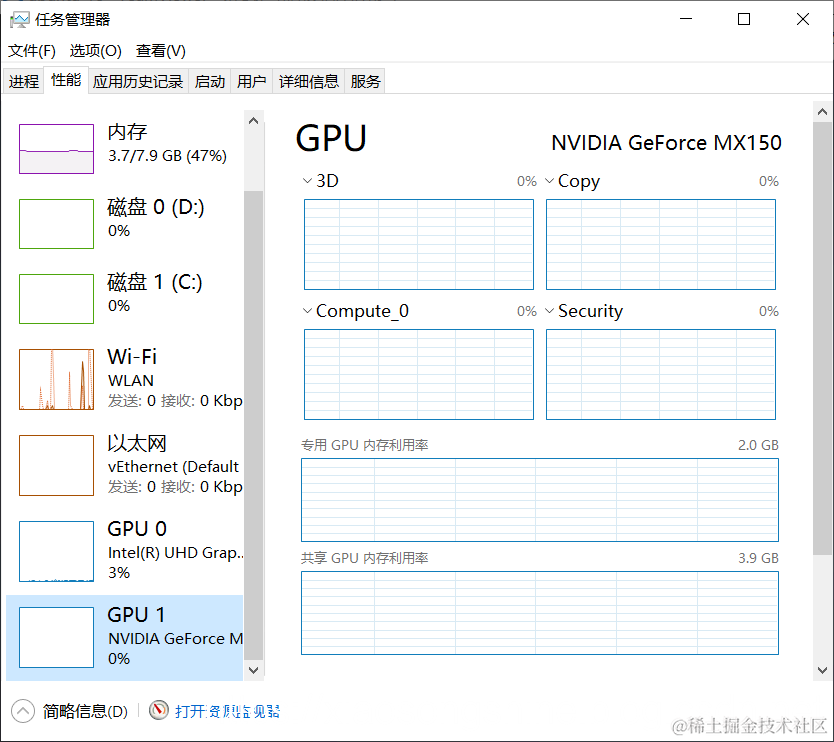Expand the Compute_0 engine dropdown chevron
The height and width of the screenshot is (742, 834).
tap(307, 311)
